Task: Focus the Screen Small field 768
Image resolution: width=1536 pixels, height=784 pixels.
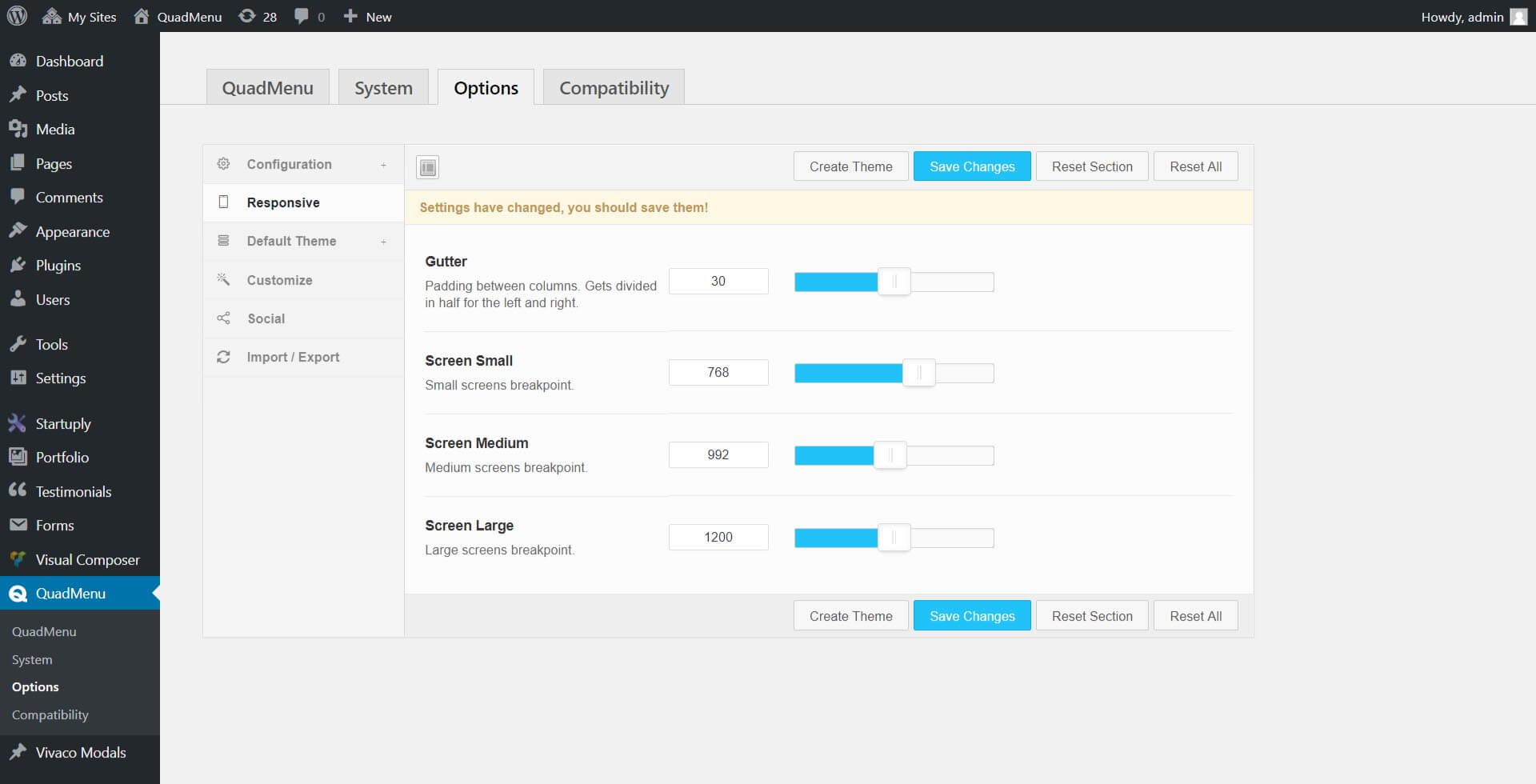Action: 718,372
